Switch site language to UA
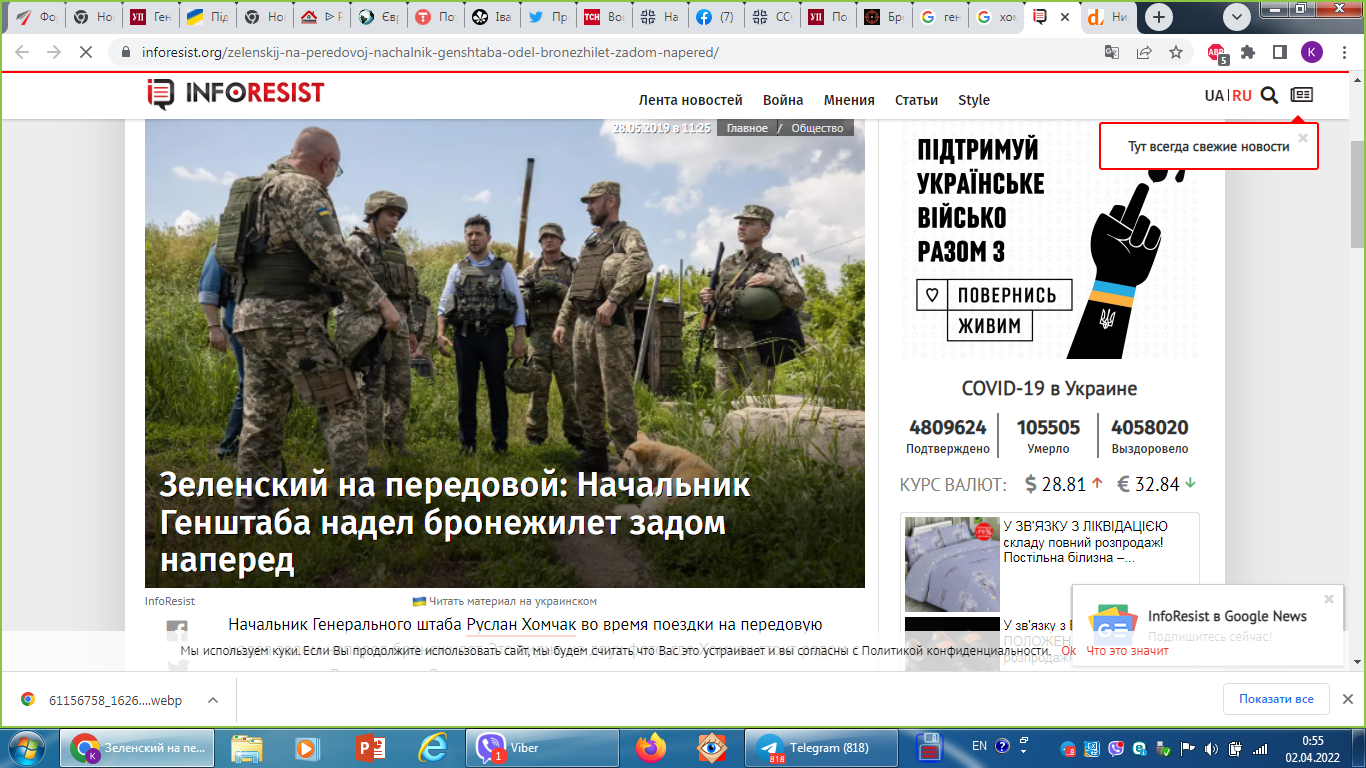The image size is (1366, 768). coord(1214,96)
